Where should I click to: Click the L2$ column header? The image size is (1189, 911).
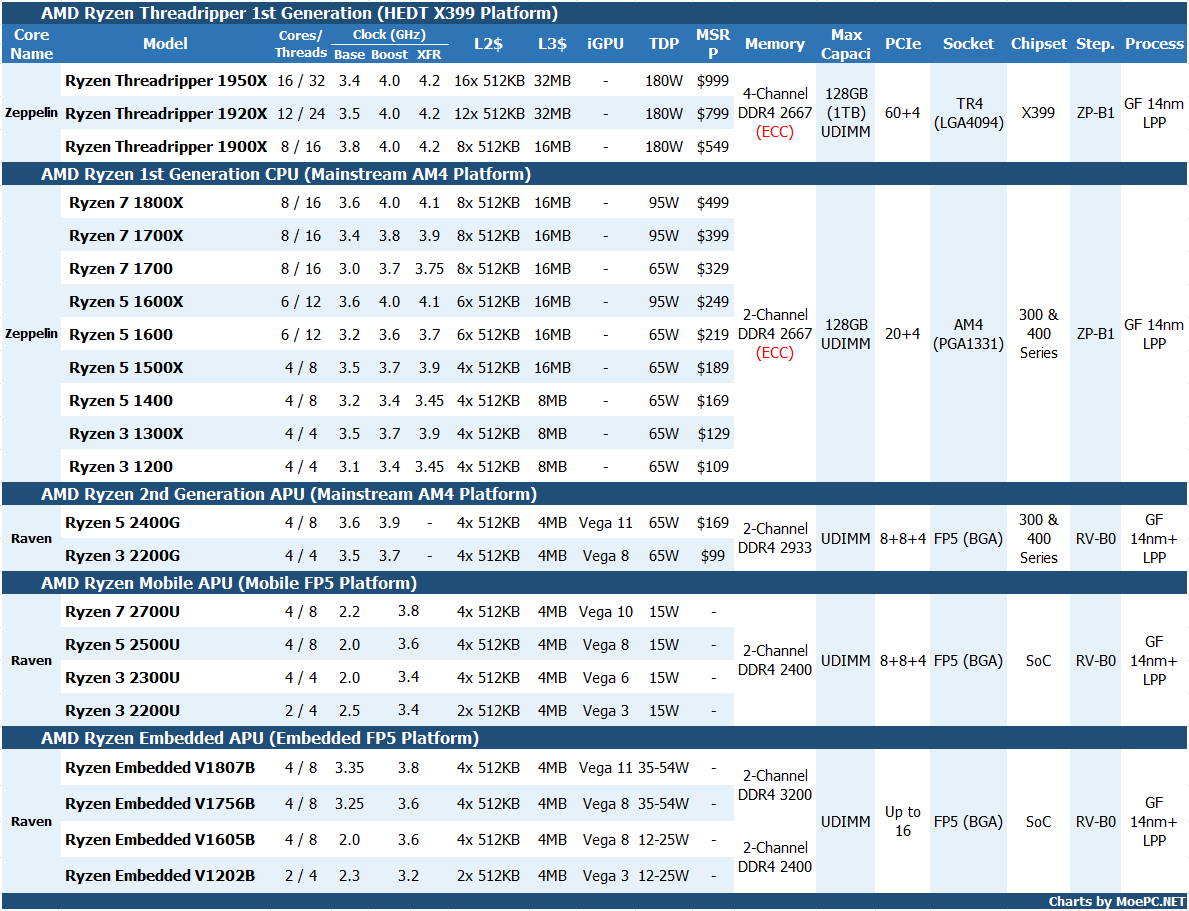point(488,43)
